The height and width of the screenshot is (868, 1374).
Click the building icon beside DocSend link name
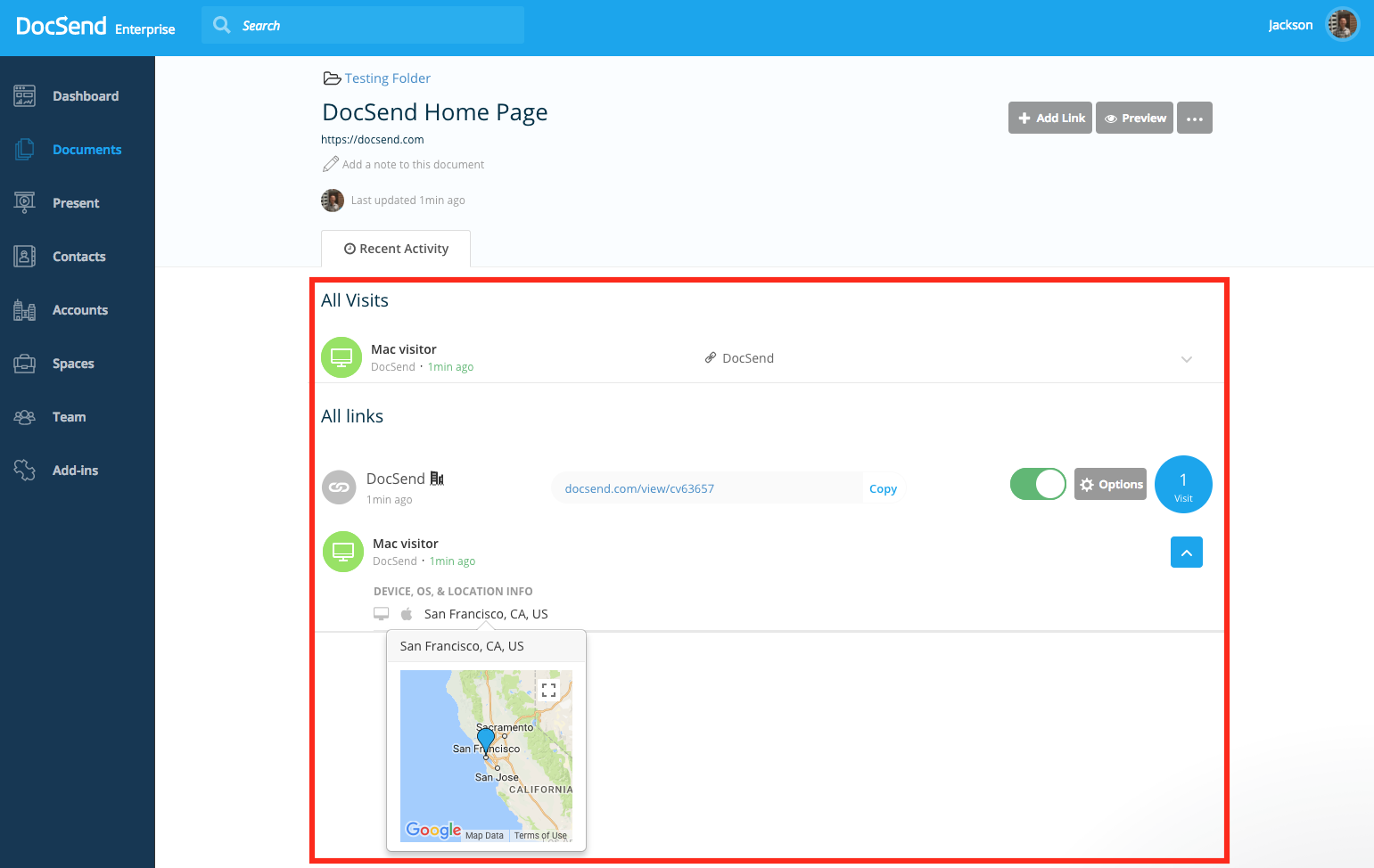coord(437,479)
